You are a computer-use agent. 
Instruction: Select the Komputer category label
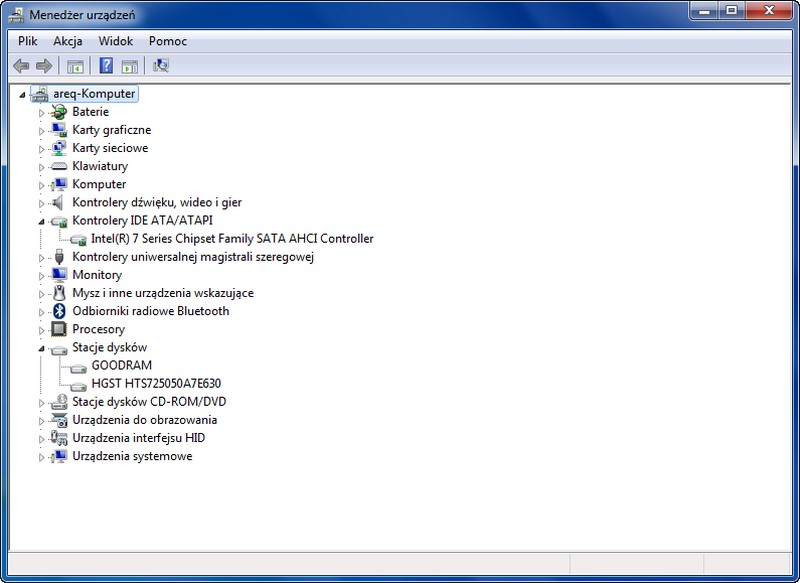99,185
